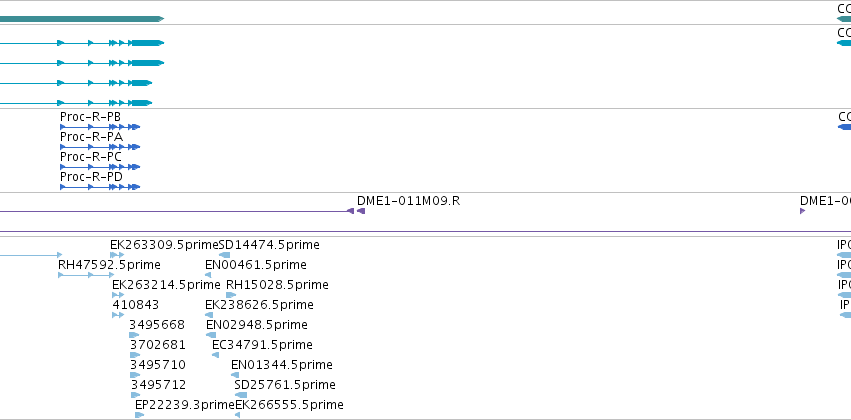Select the thick dark teal gene bar at top
This screenshot has width=851, height=420.
[82, 19]
